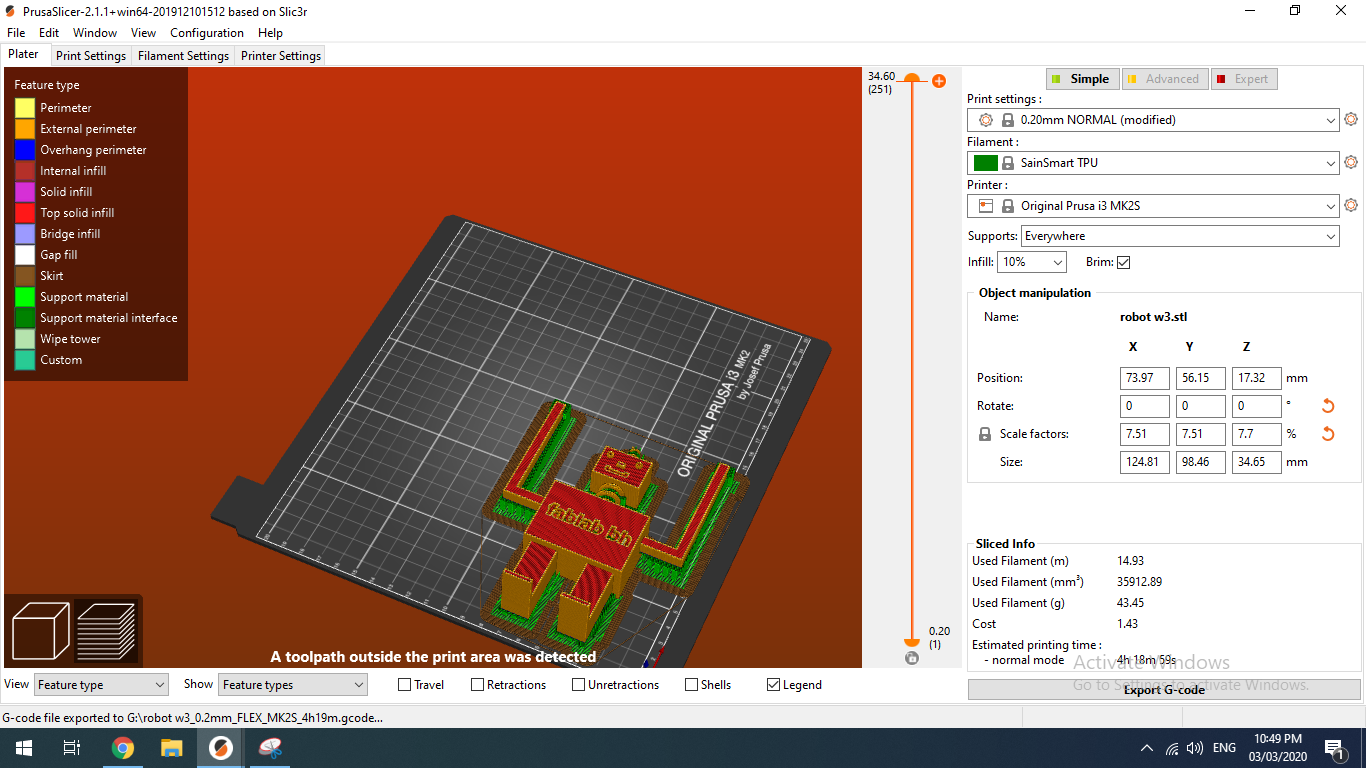Image resolution: width=1366 pixels, height=768 pixels.
Task: Click the Rotate Z input field
Action: point(1257,406)
